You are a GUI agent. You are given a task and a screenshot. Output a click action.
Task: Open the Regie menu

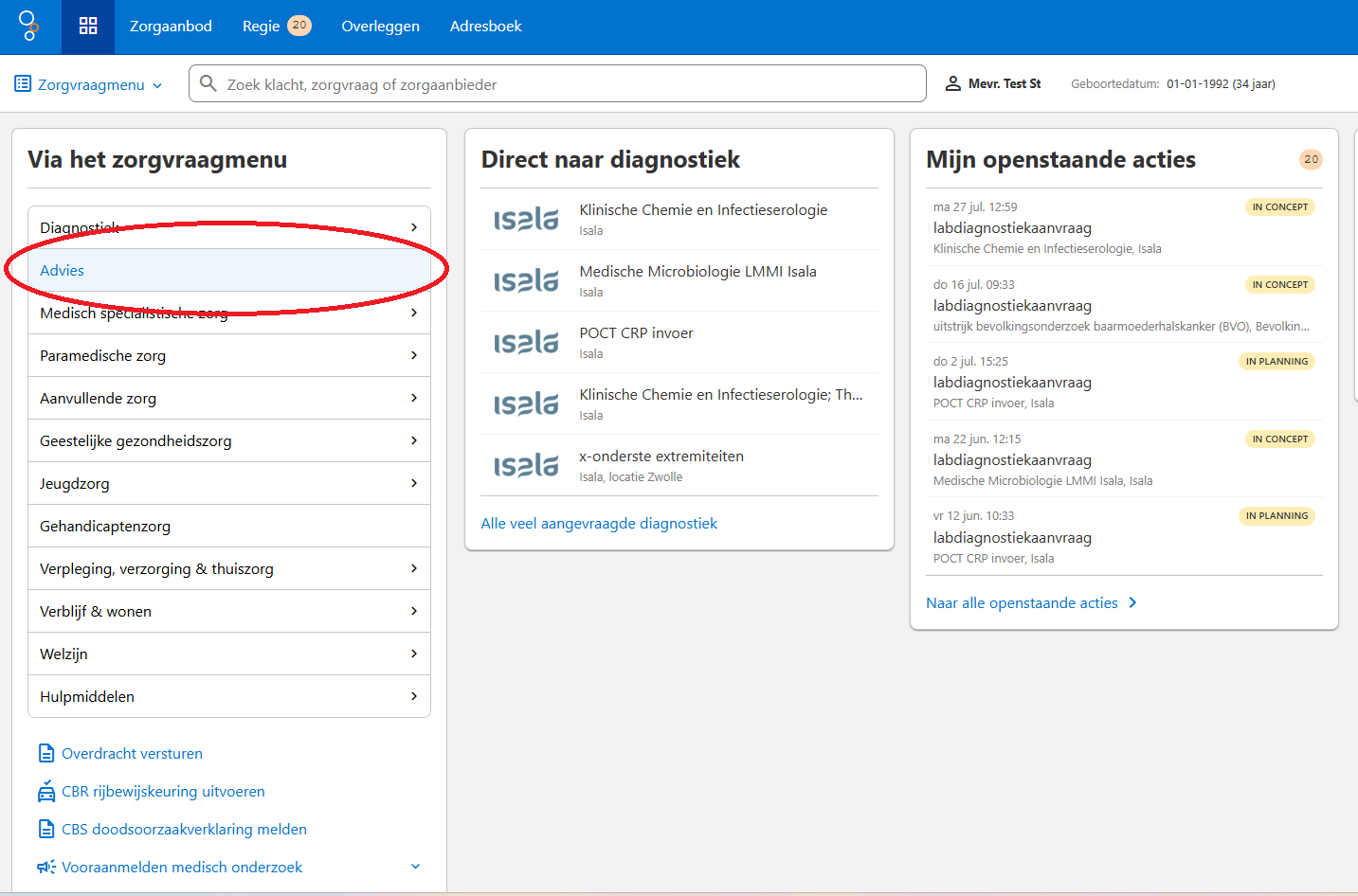pos(261,27)
